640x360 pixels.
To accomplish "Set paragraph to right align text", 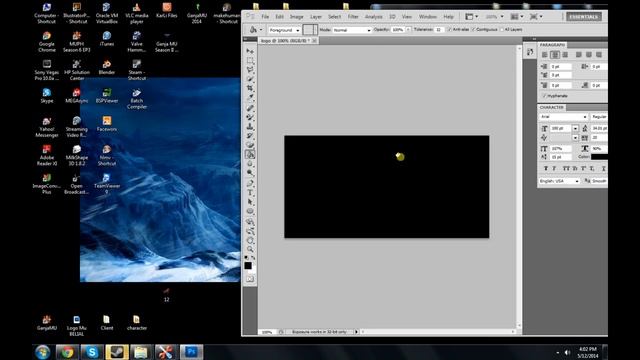I will [x=565, y=55].
